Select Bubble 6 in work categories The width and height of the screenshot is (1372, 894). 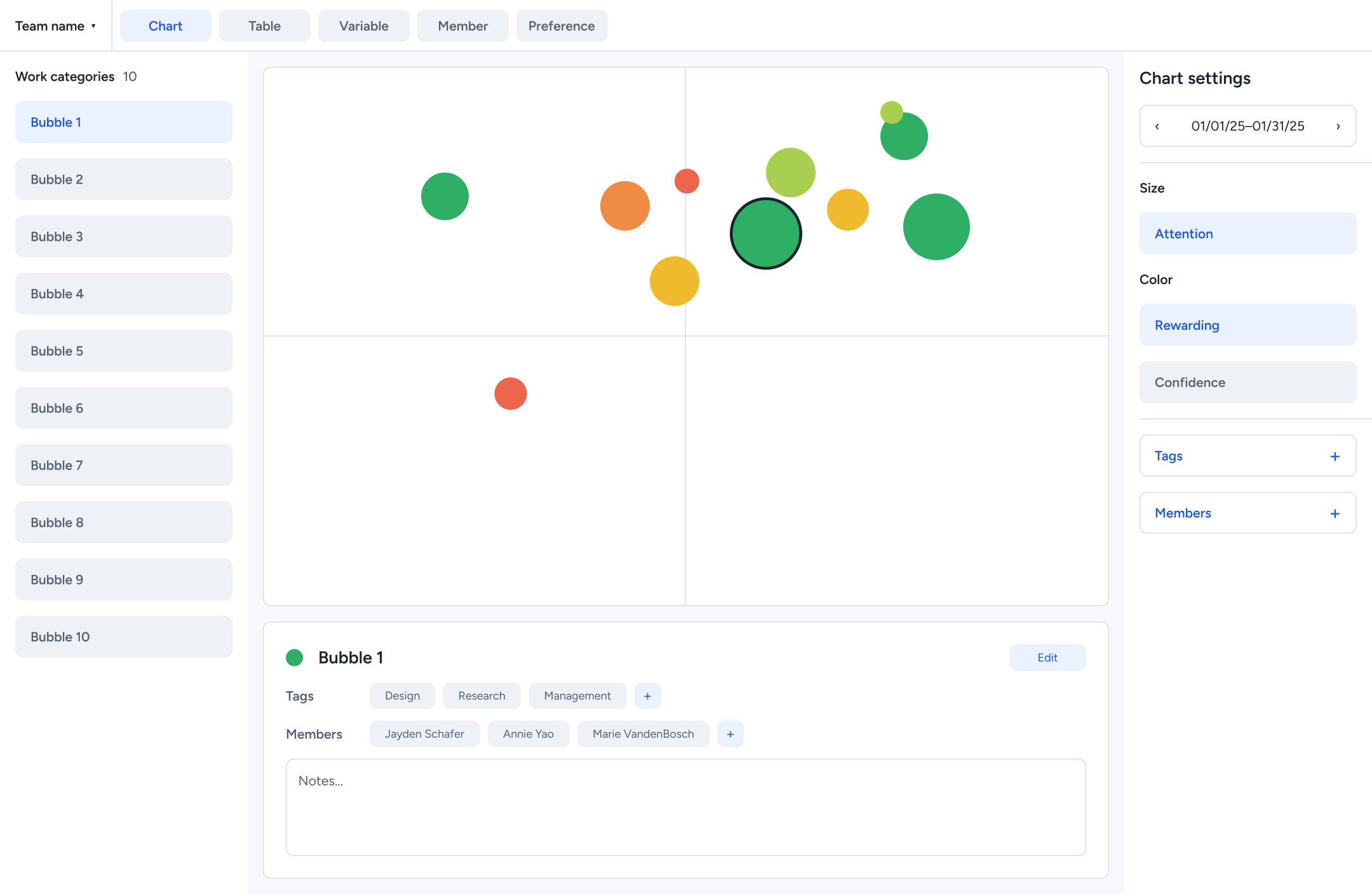pos(124,408)
